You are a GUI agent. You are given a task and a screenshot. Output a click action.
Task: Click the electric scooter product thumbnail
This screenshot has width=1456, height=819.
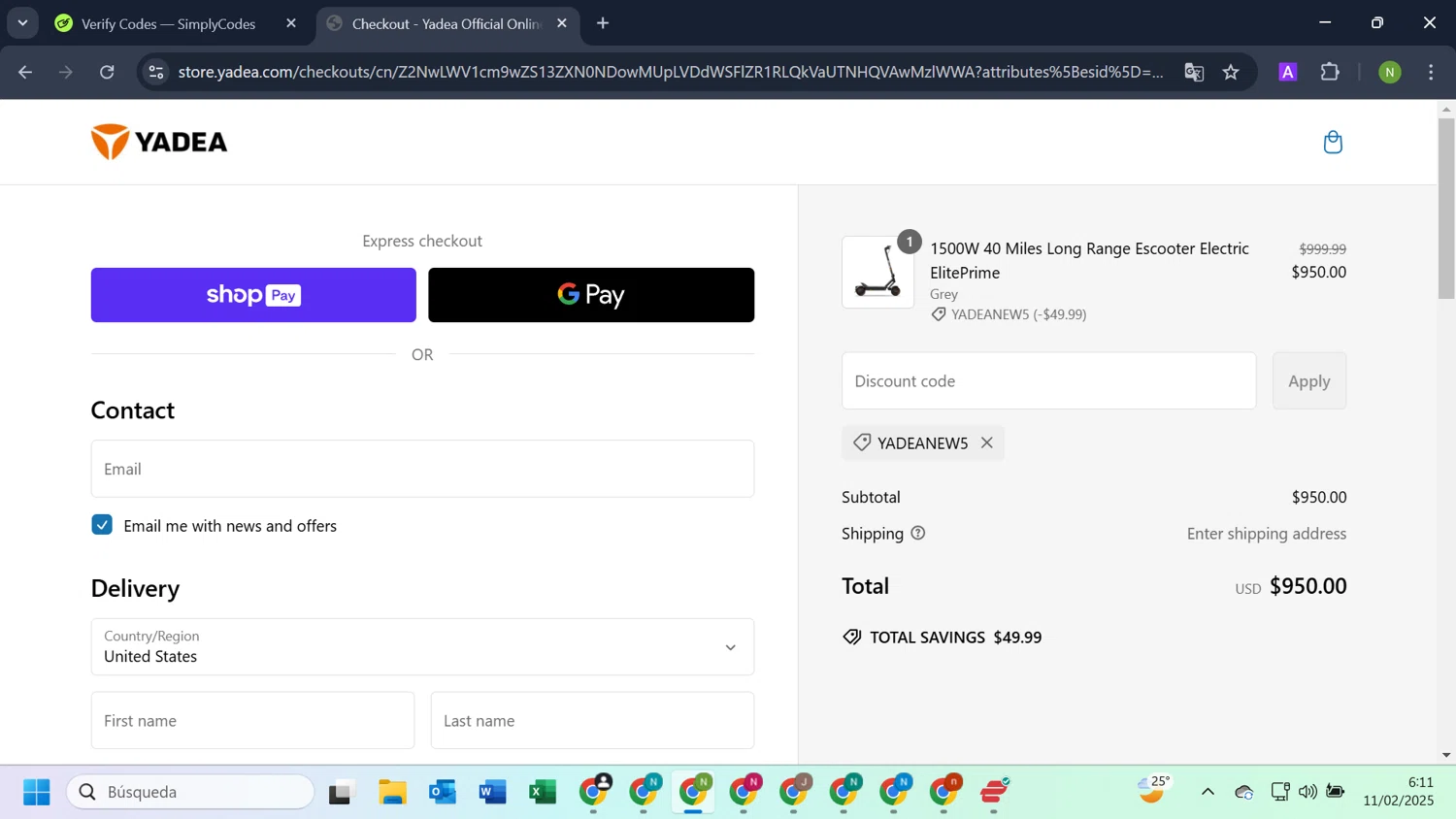(x=877, y=273)
